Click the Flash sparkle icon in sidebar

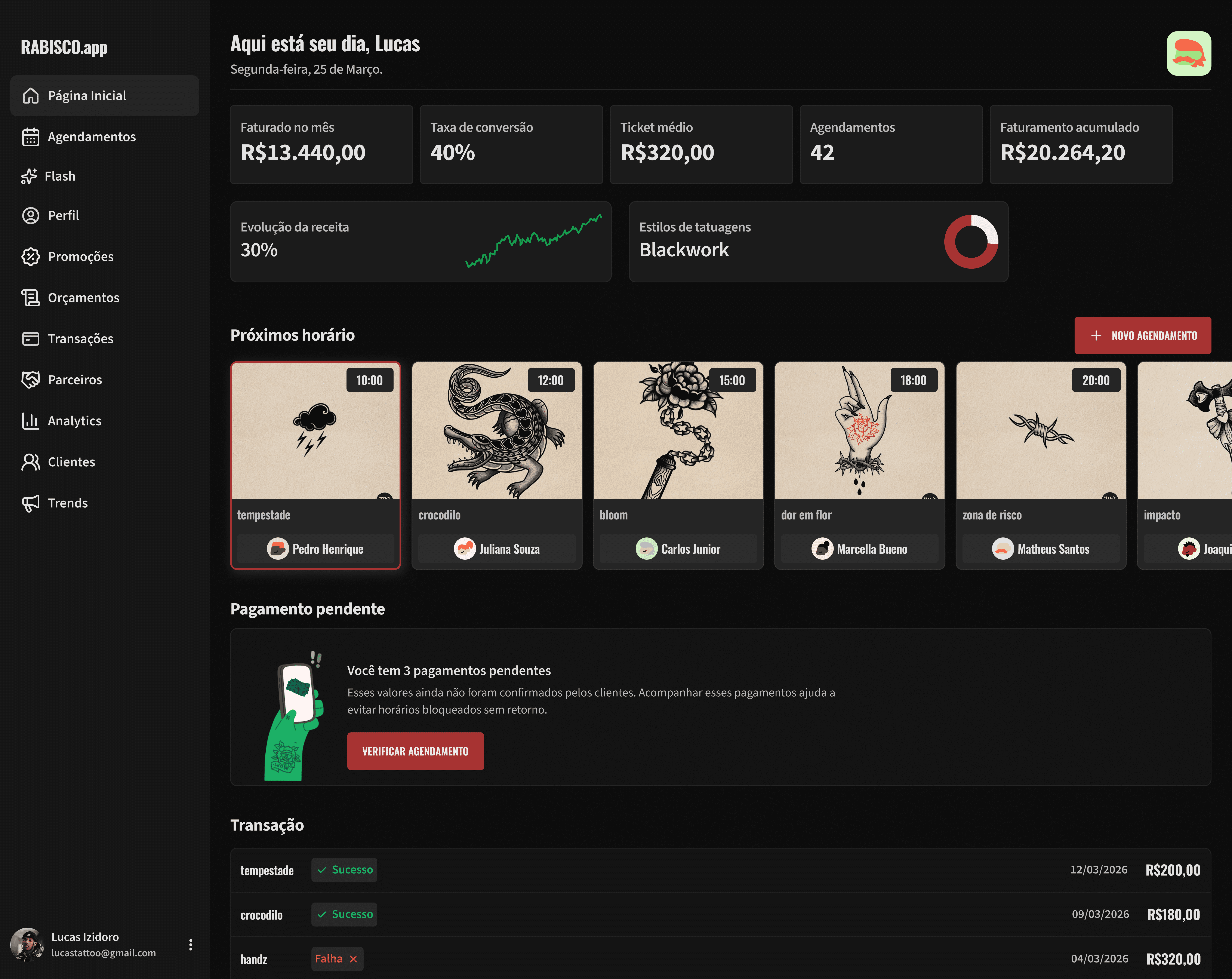pyautogui.click(x=29, y=177)
